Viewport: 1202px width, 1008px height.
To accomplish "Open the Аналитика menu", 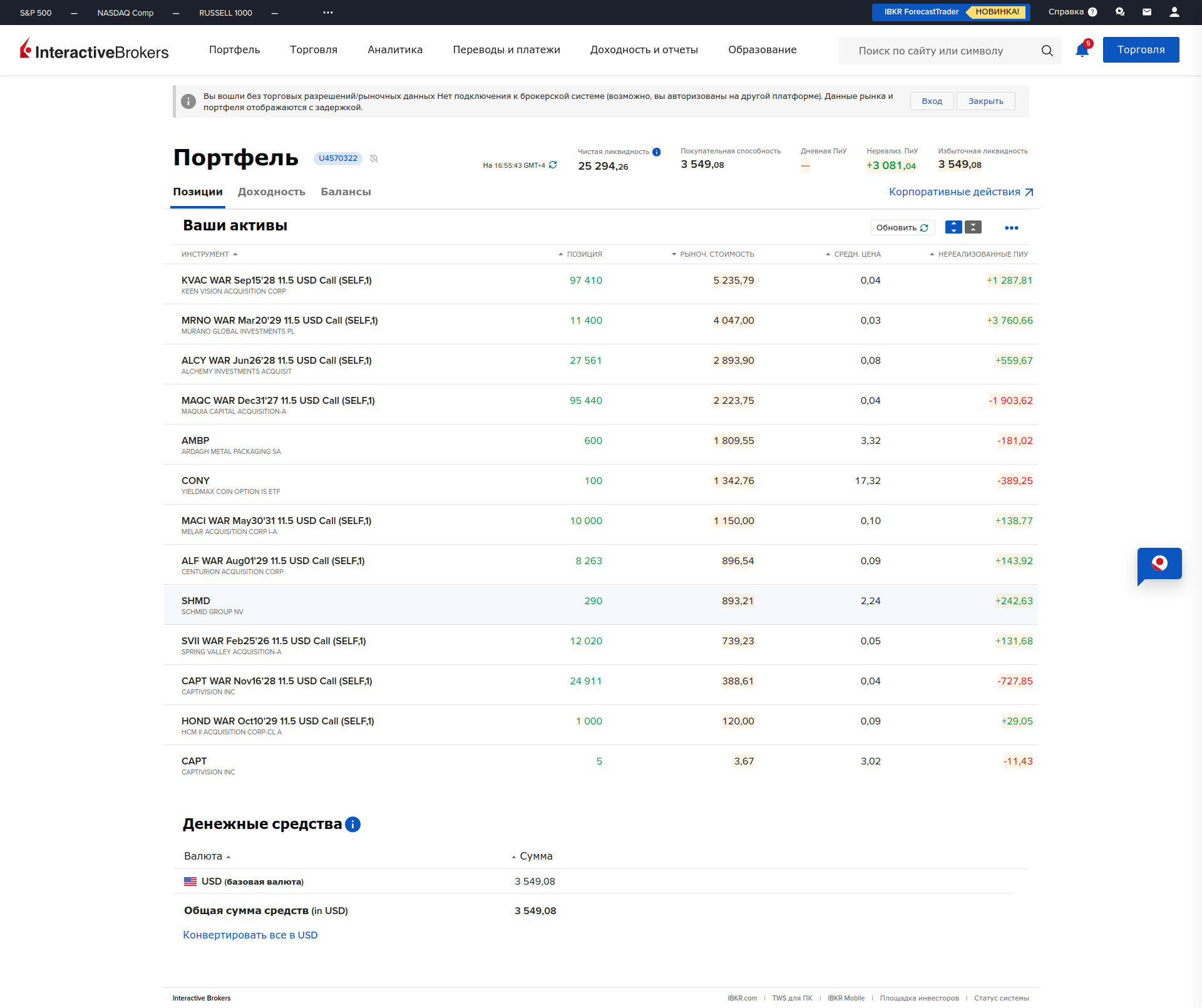I will coord(395,49).
